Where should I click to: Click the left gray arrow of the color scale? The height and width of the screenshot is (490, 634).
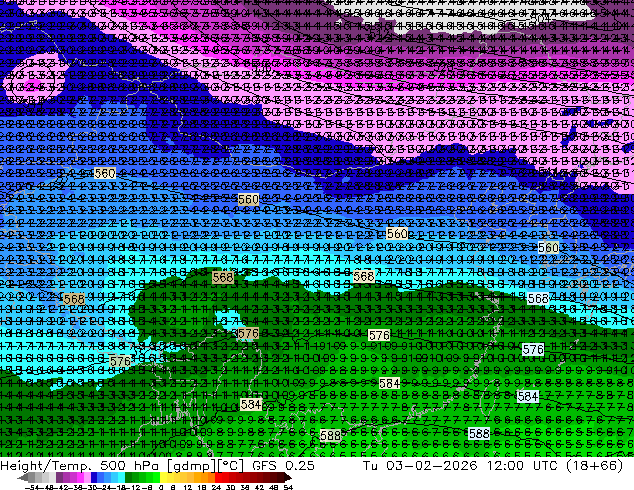click(23, 478)
